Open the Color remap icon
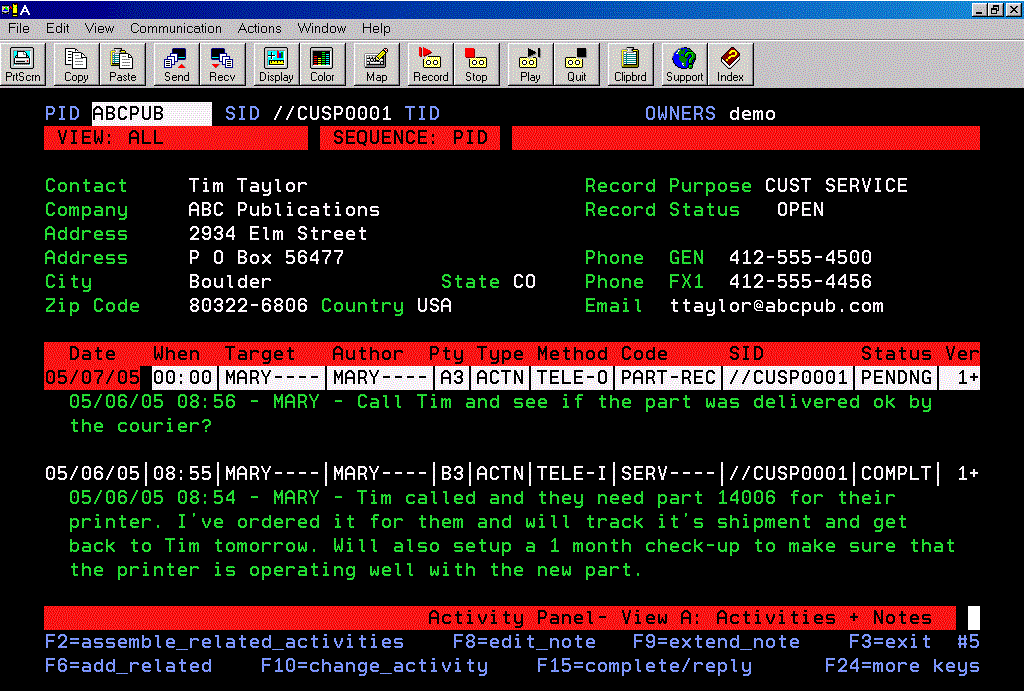Viewport: 1024px width, 691px height. [322, 65]
